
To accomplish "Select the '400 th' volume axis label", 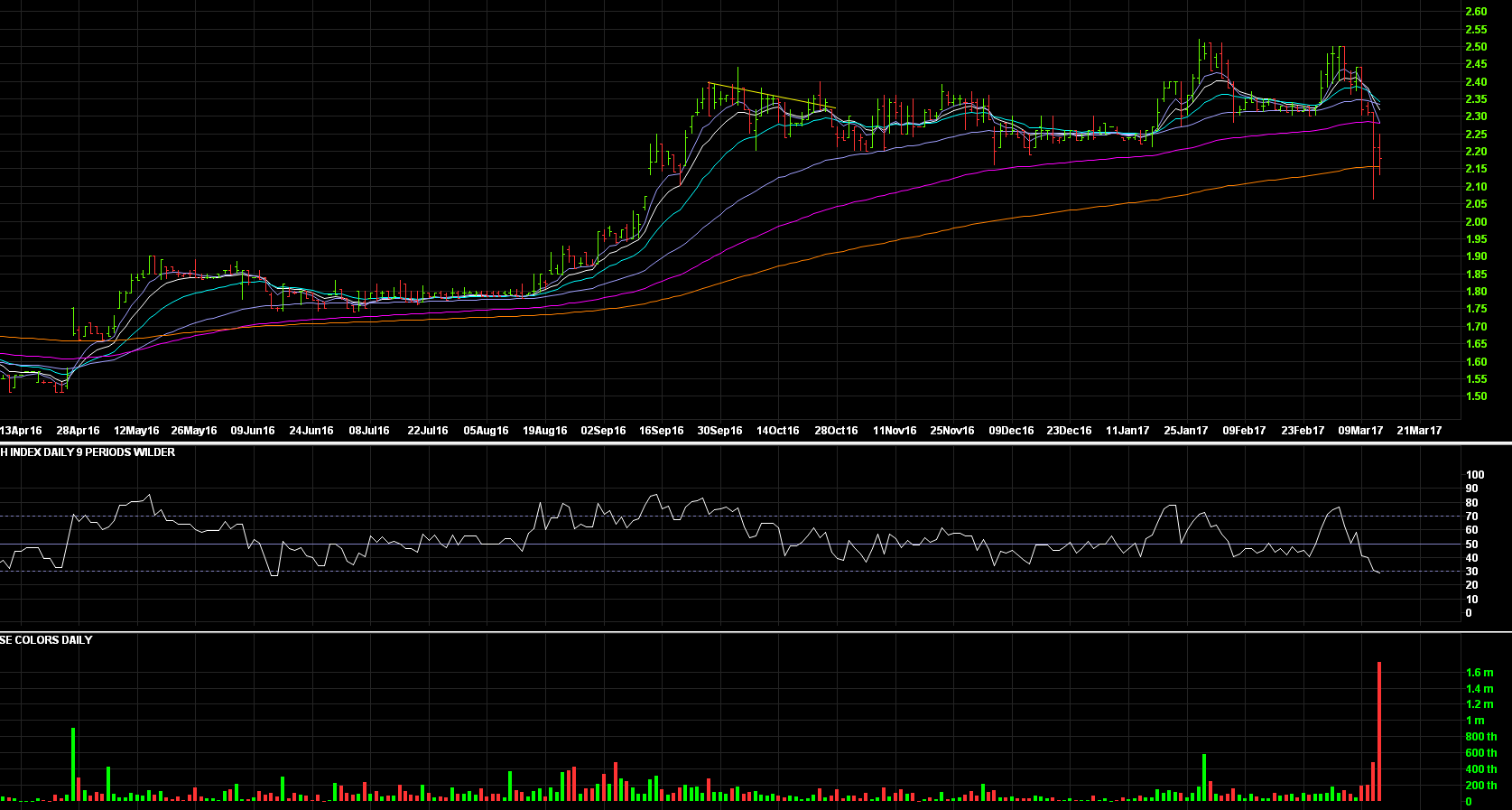I will click(1481, 769).
